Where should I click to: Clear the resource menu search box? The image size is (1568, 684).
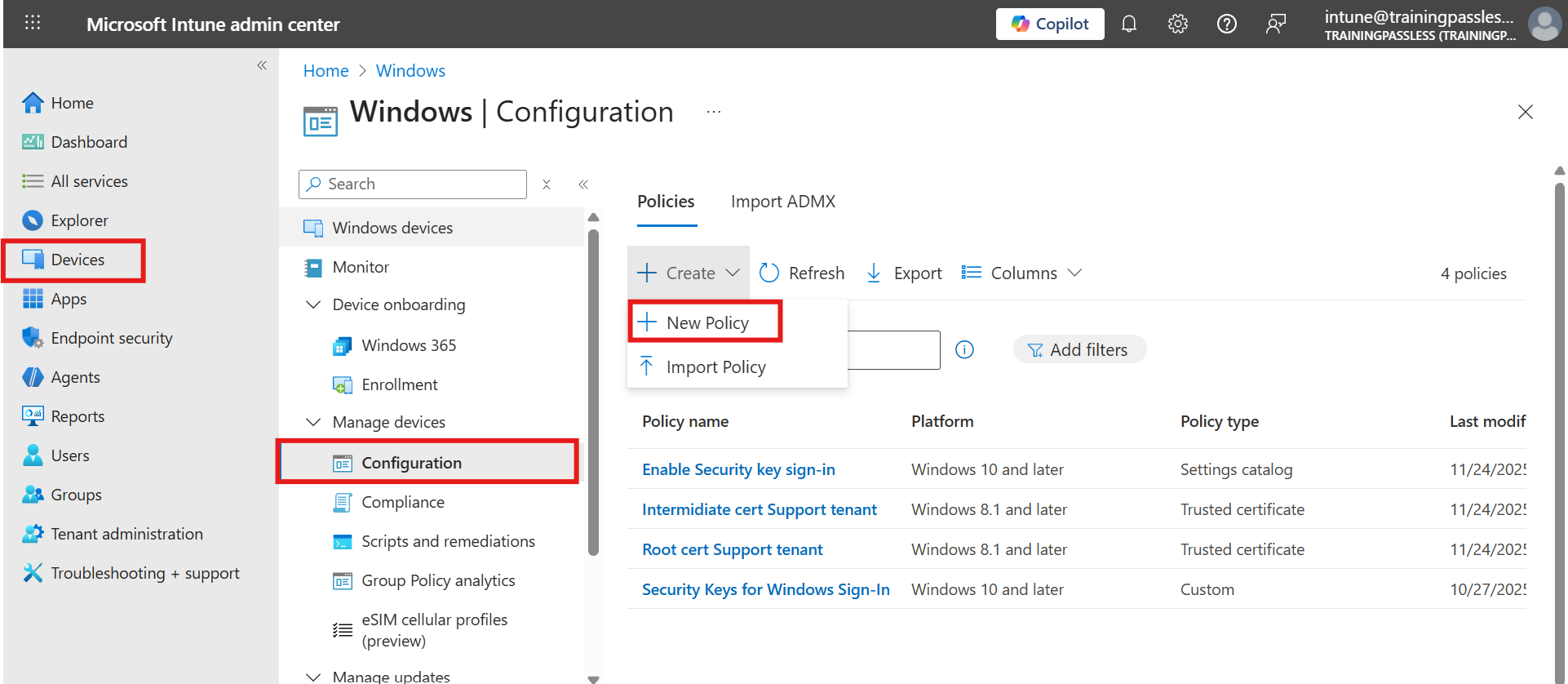547,184
